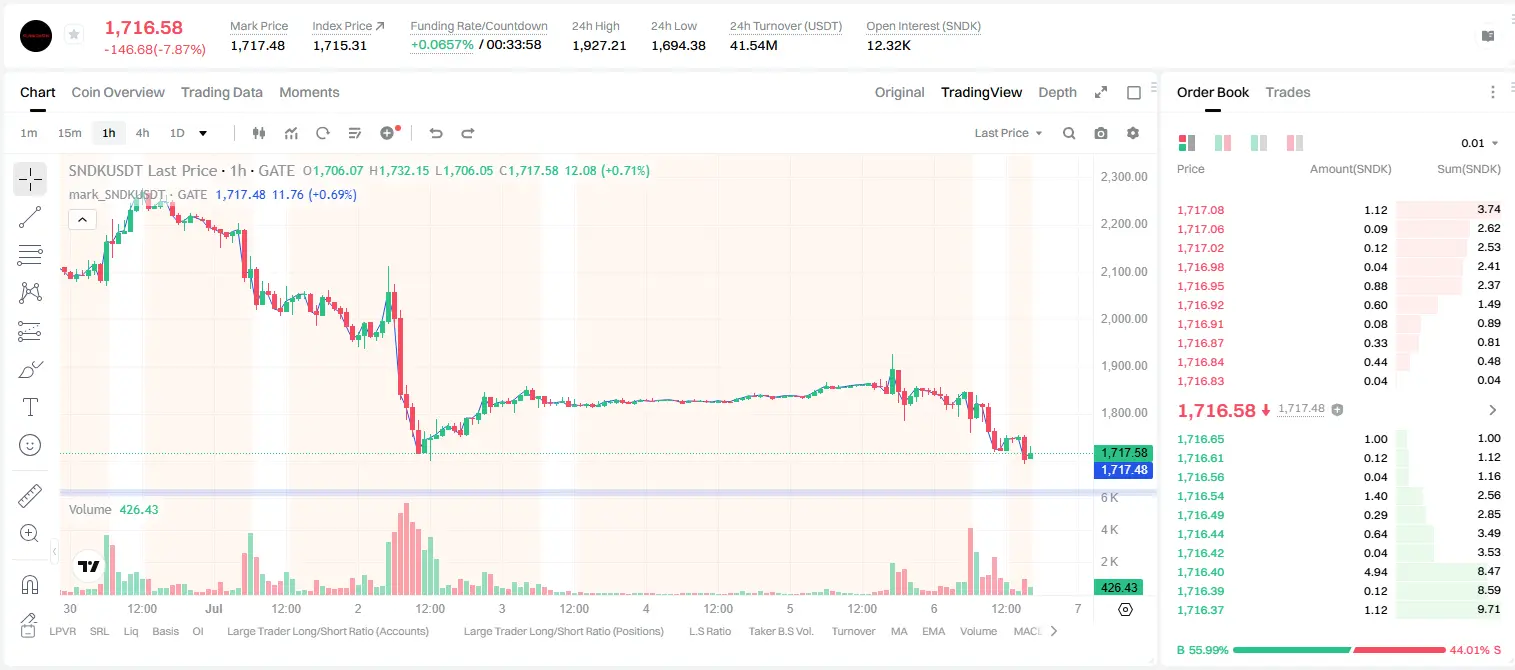Screen dimensions: 1515x670
Task: Open the 0.01 price precision dropdown
Action: tap(1480, 143)
